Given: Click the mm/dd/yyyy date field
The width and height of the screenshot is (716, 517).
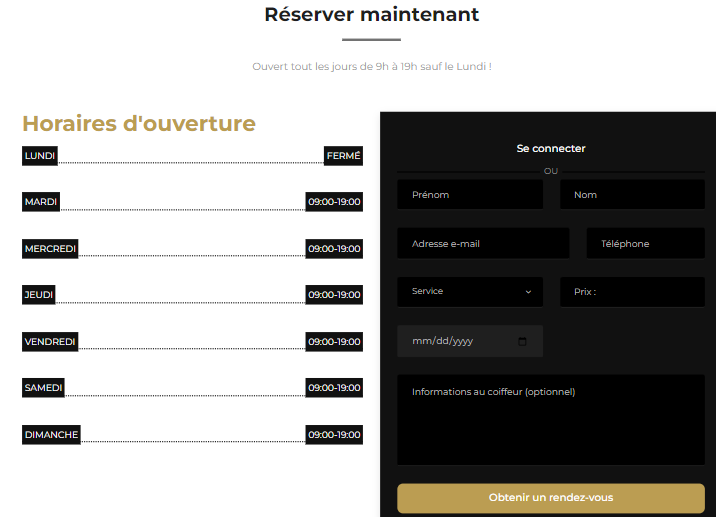Looking at the screenshot, I should (470, 341).
